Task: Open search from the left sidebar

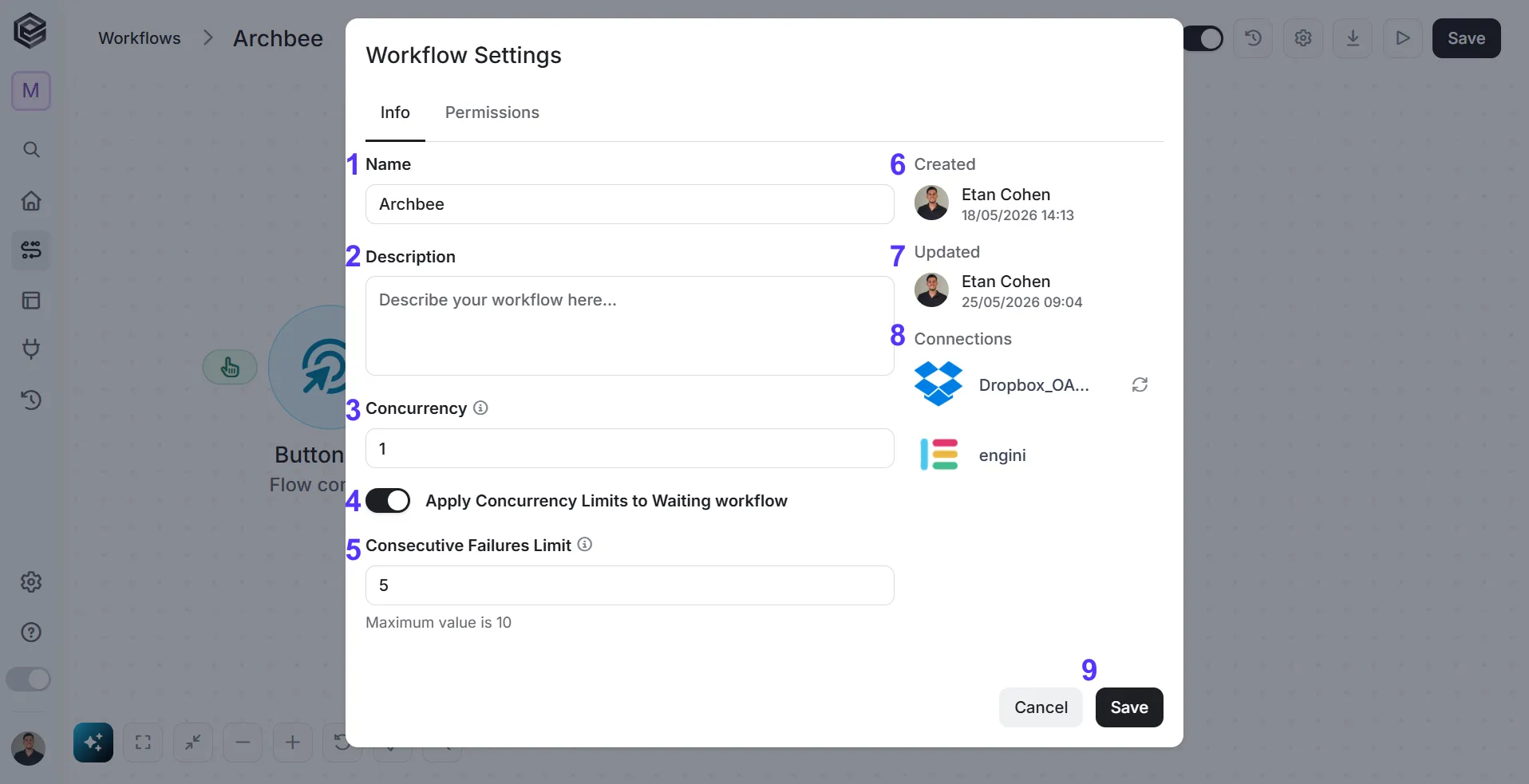Action: pyautogui.click(x=31, y=150)
